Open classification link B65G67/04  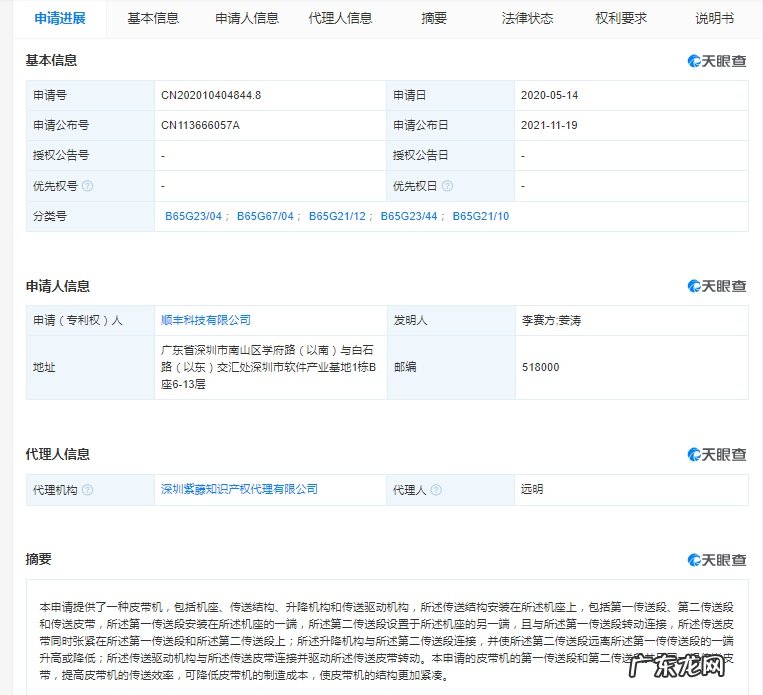(x=265, y=216)
